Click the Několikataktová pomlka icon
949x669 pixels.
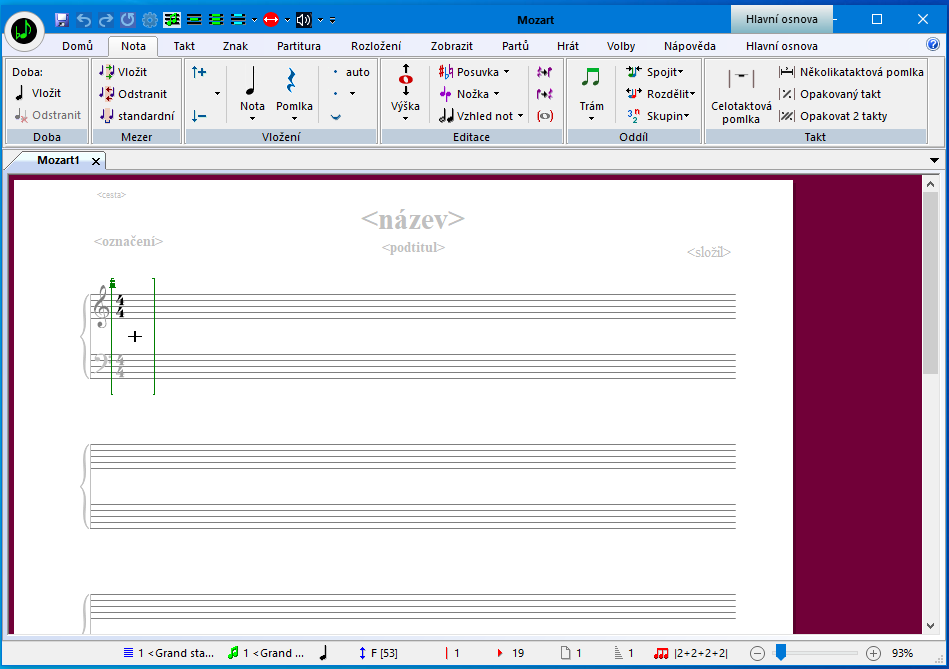(x=787, y=72)
